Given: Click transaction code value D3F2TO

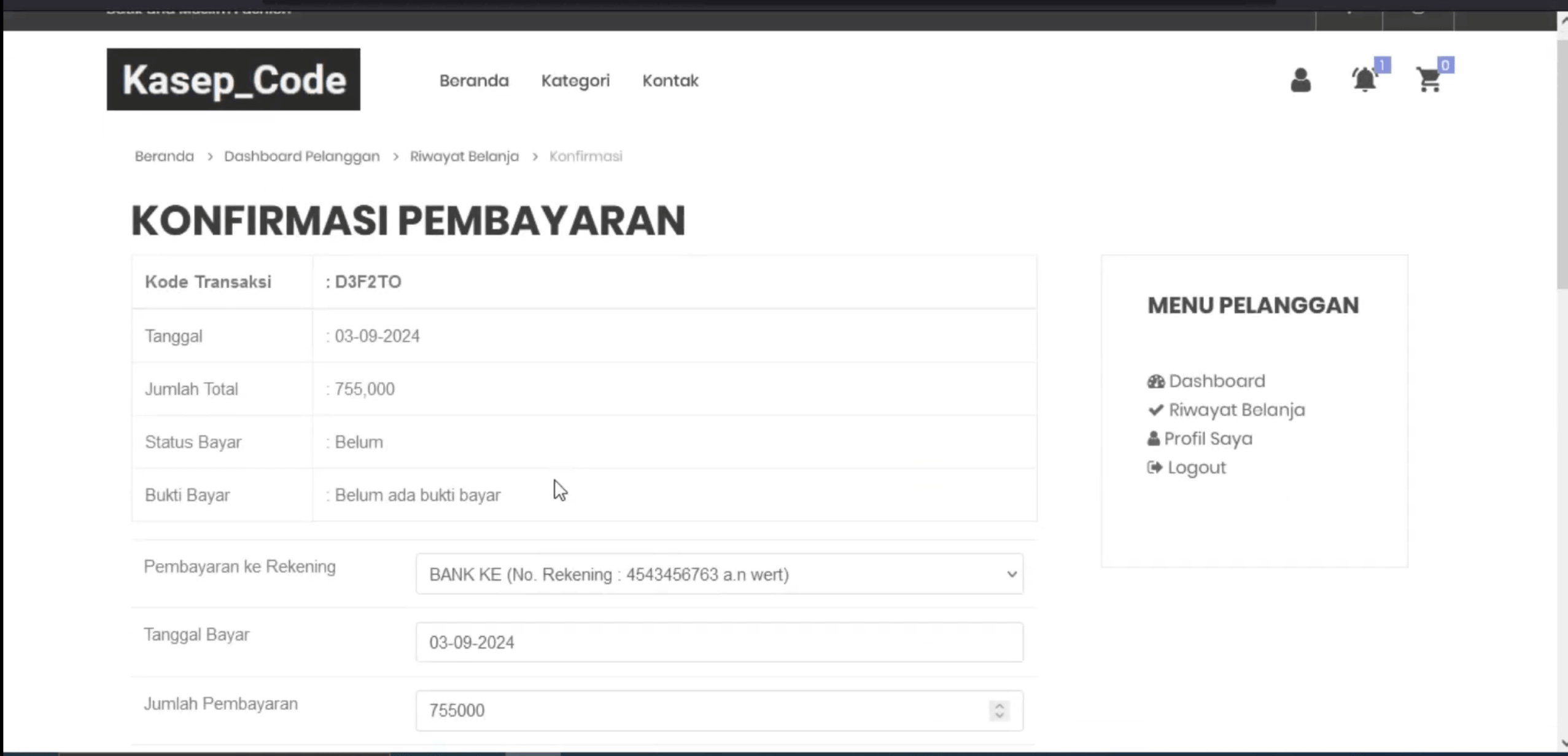Looking at the screenshot, I should click(368, 282).
